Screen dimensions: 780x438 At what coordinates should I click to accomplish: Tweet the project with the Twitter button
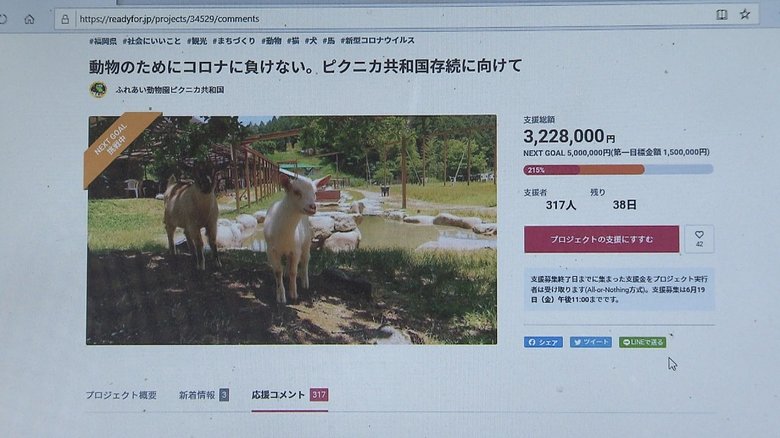coord(591,342)
